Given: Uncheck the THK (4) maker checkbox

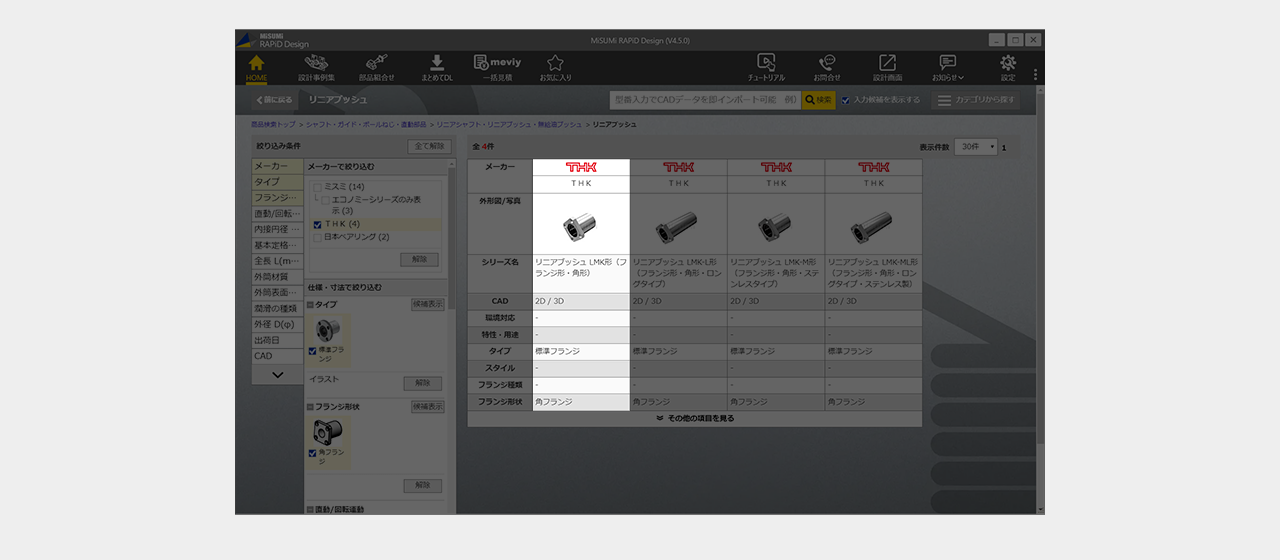Looking at the screenshot, I should tap(318, 224).
